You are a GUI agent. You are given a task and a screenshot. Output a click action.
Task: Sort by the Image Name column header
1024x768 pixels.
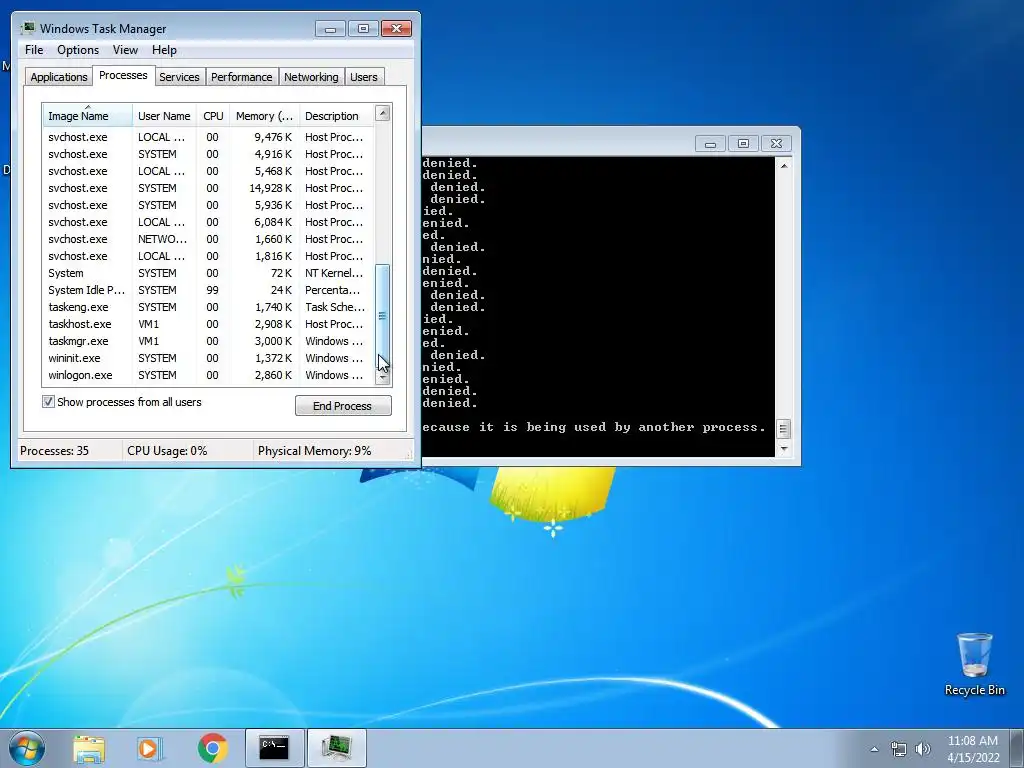point(88,116)
